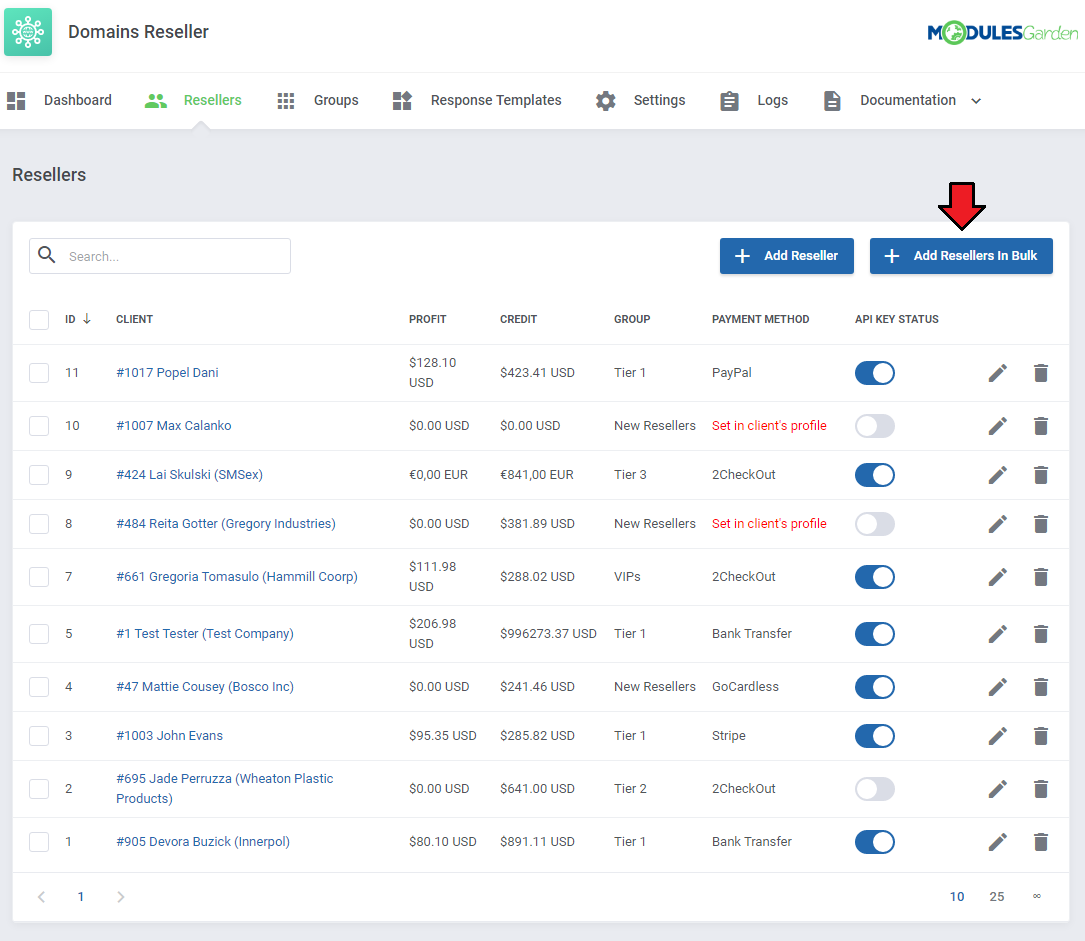Open client link #1017 Popel Dani
Screen dimensions: 1085x941
(x=167, y=373)
